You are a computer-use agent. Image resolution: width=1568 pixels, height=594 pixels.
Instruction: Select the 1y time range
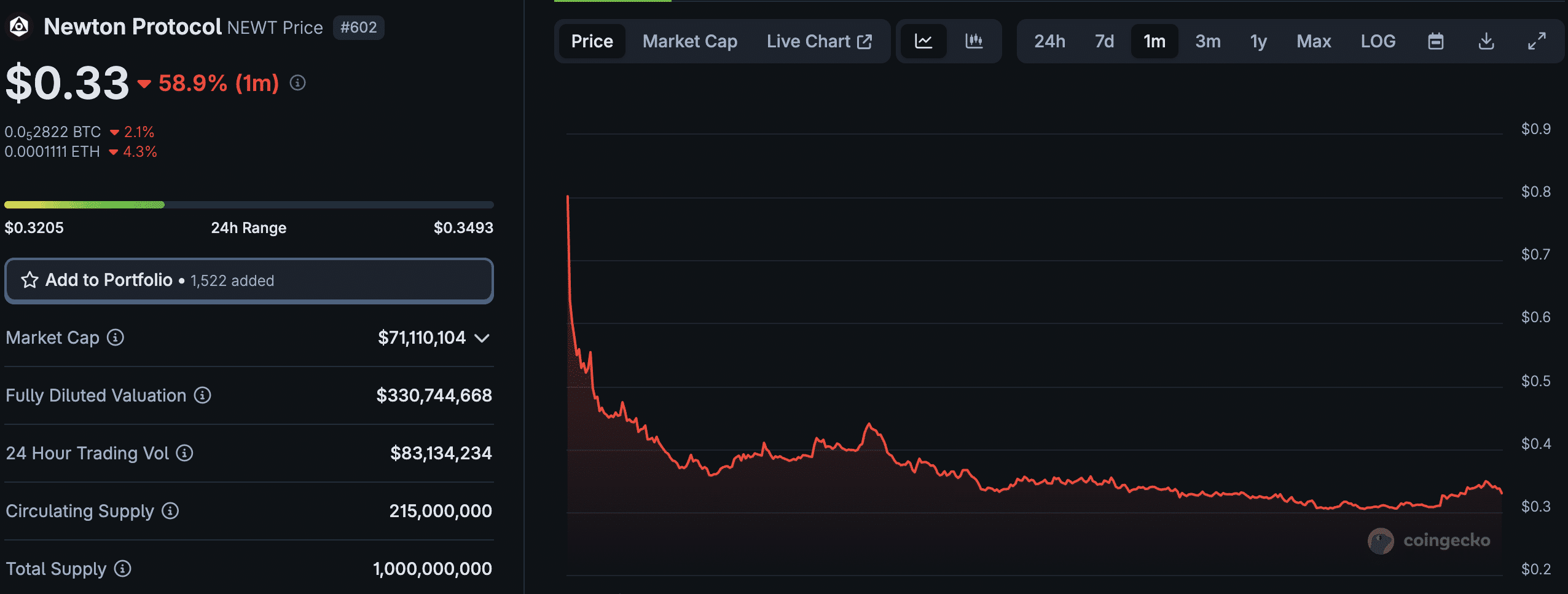[1258, 41]
